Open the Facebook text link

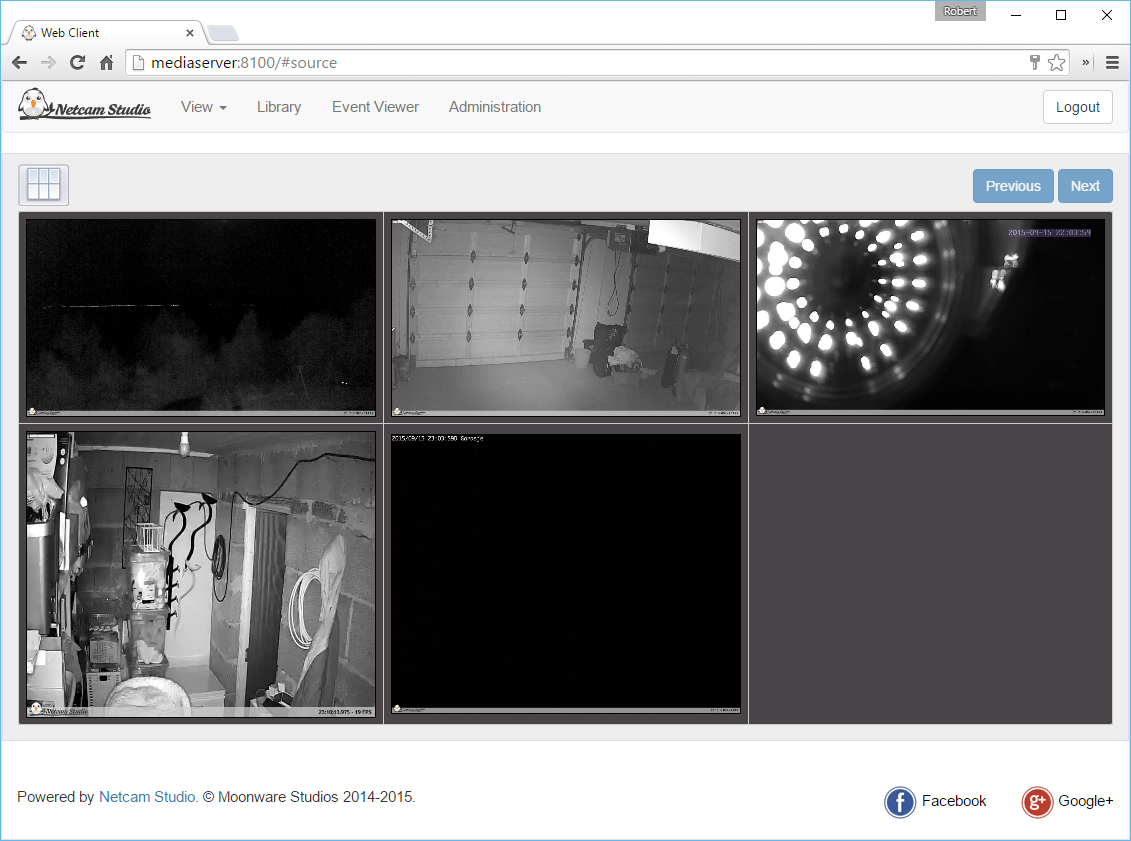(954, 801)
